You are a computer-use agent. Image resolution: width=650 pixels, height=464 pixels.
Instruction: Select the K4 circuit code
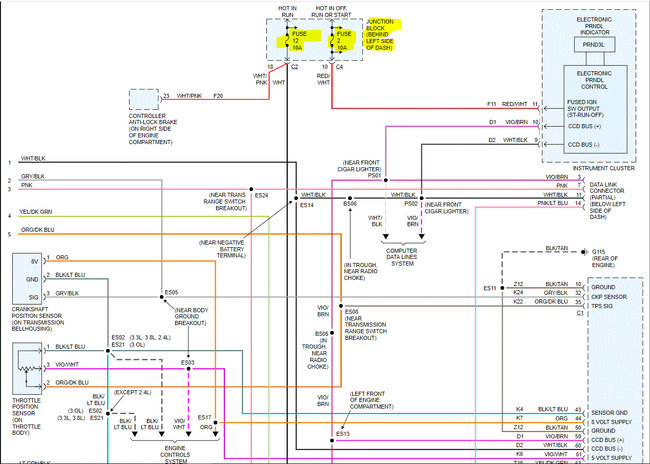(x=519, y=409)
